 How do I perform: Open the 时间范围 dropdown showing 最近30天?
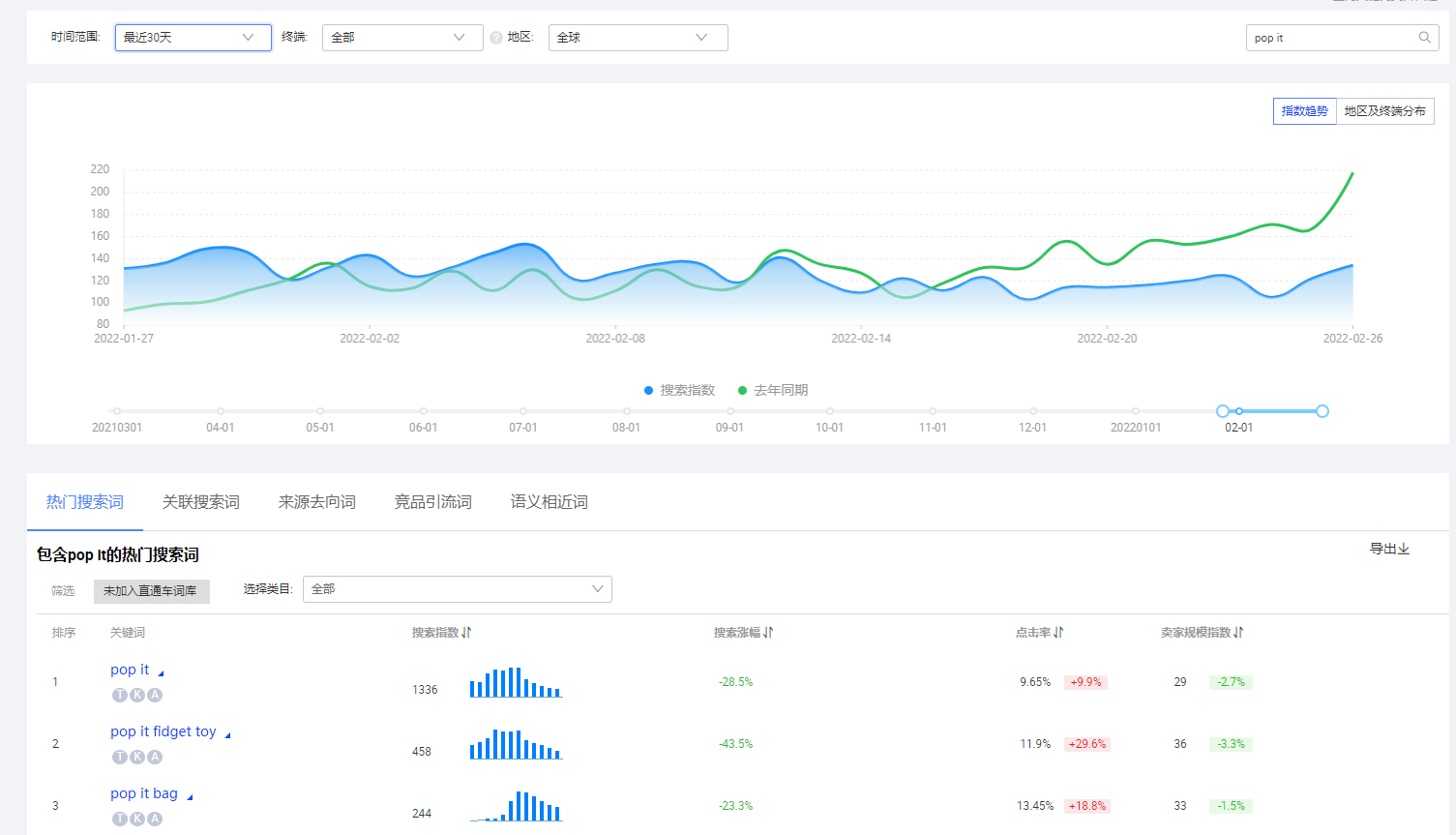click(x=193, y=38)
